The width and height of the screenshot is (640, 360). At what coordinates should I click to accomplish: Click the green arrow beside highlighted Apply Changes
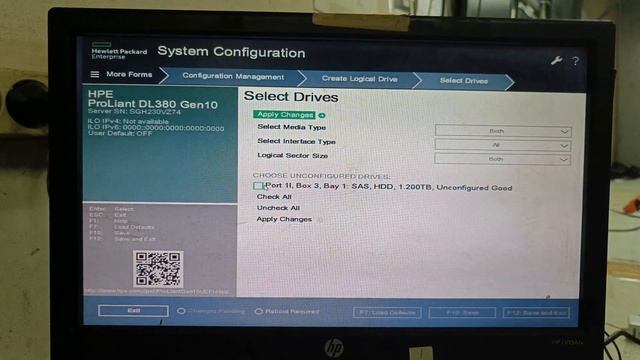pyautogui.click(x=322, y=116)
